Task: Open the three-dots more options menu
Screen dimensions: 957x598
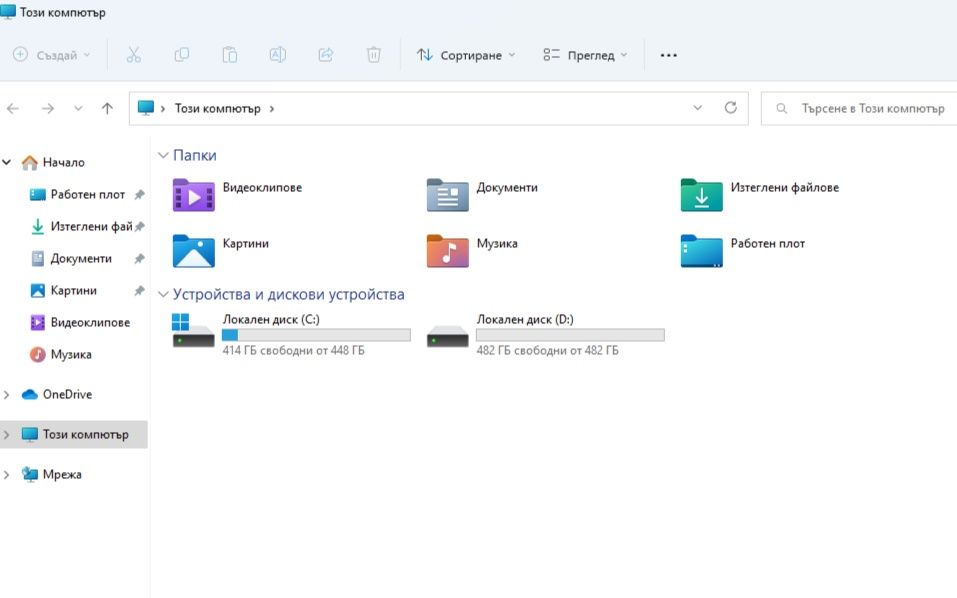Action: (x=668, y=55)
